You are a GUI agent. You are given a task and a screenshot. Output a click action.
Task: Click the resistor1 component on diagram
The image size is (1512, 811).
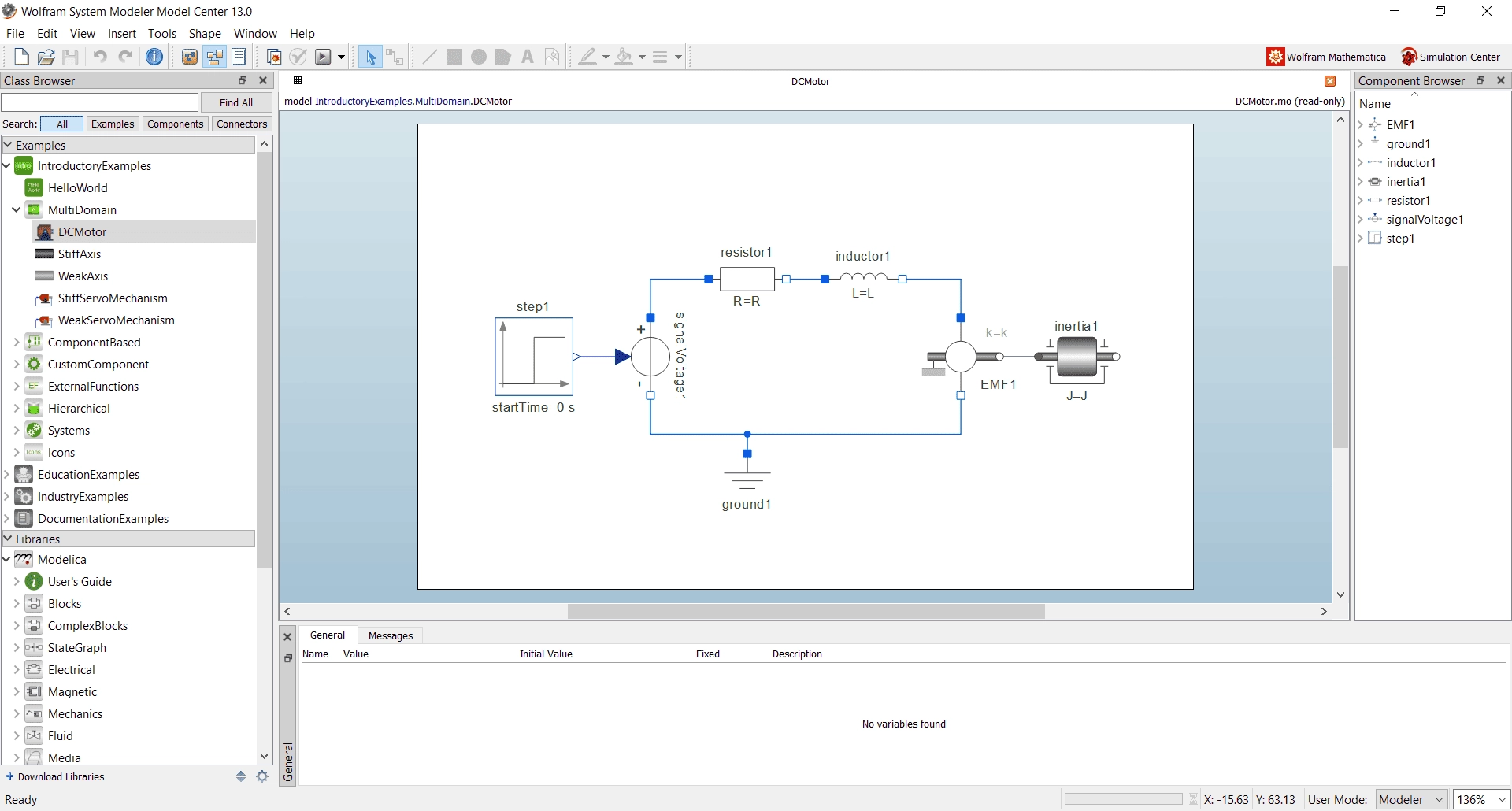(747, 279)
